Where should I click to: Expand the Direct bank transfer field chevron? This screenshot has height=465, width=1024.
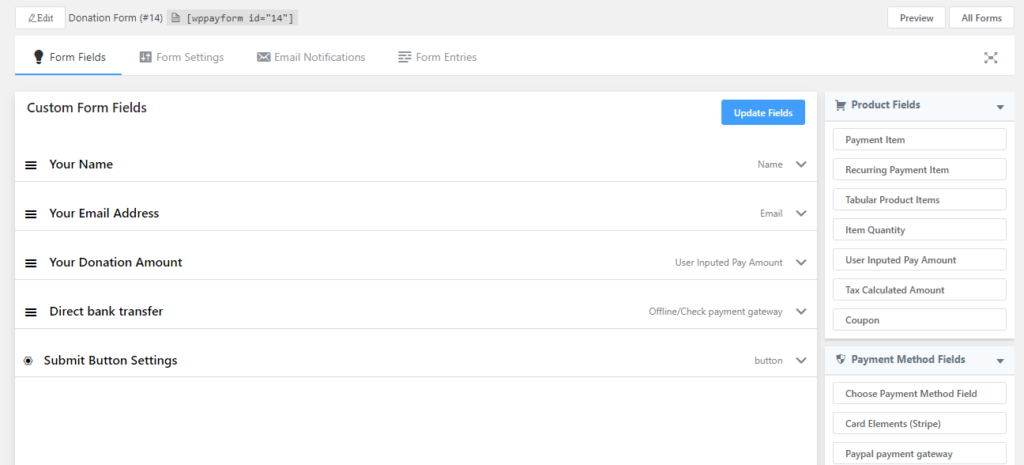tap(801, 311)
